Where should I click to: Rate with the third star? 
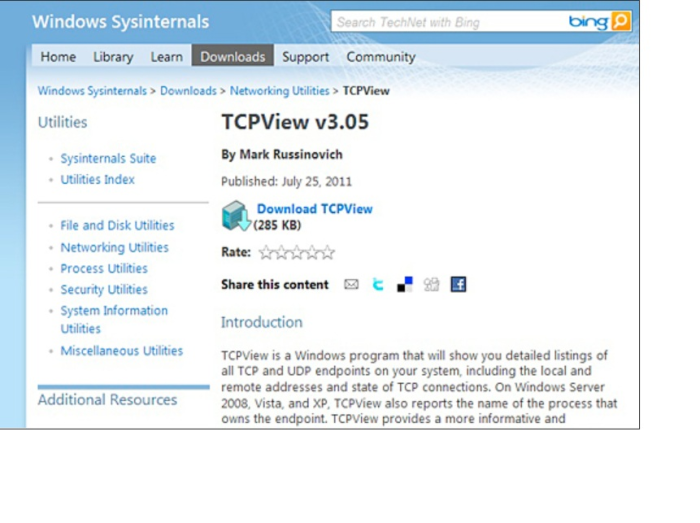(x=296, y=253)
